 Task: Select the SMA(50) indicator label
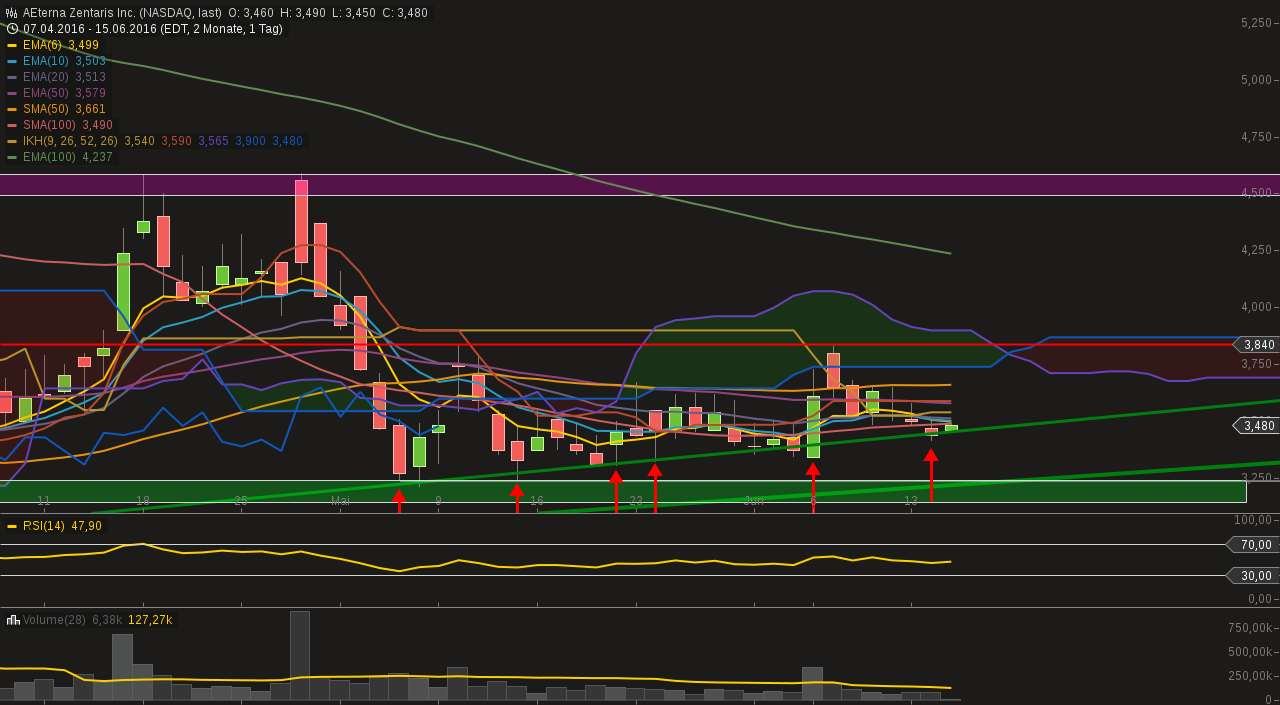(44, 109)
